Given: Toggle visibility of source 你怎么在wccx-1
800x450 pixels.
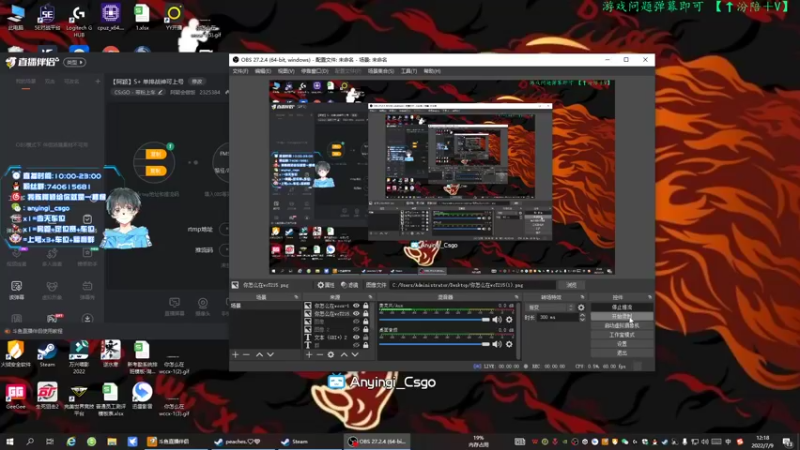Looking at the screenshot, I should (356, 306).
